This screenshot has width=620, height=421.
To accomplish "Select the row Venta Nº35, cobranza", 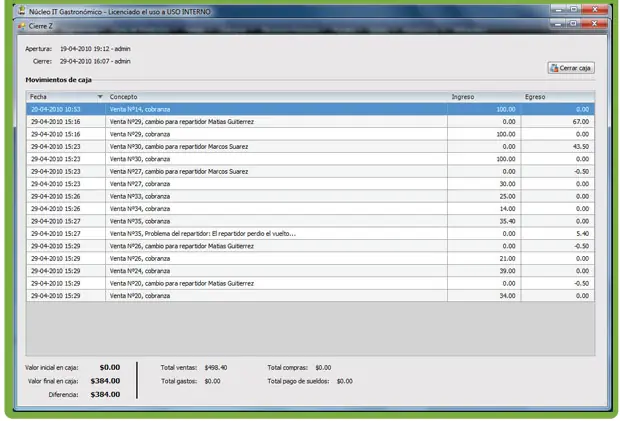I will pyautogui.click(x=310, y=221).
